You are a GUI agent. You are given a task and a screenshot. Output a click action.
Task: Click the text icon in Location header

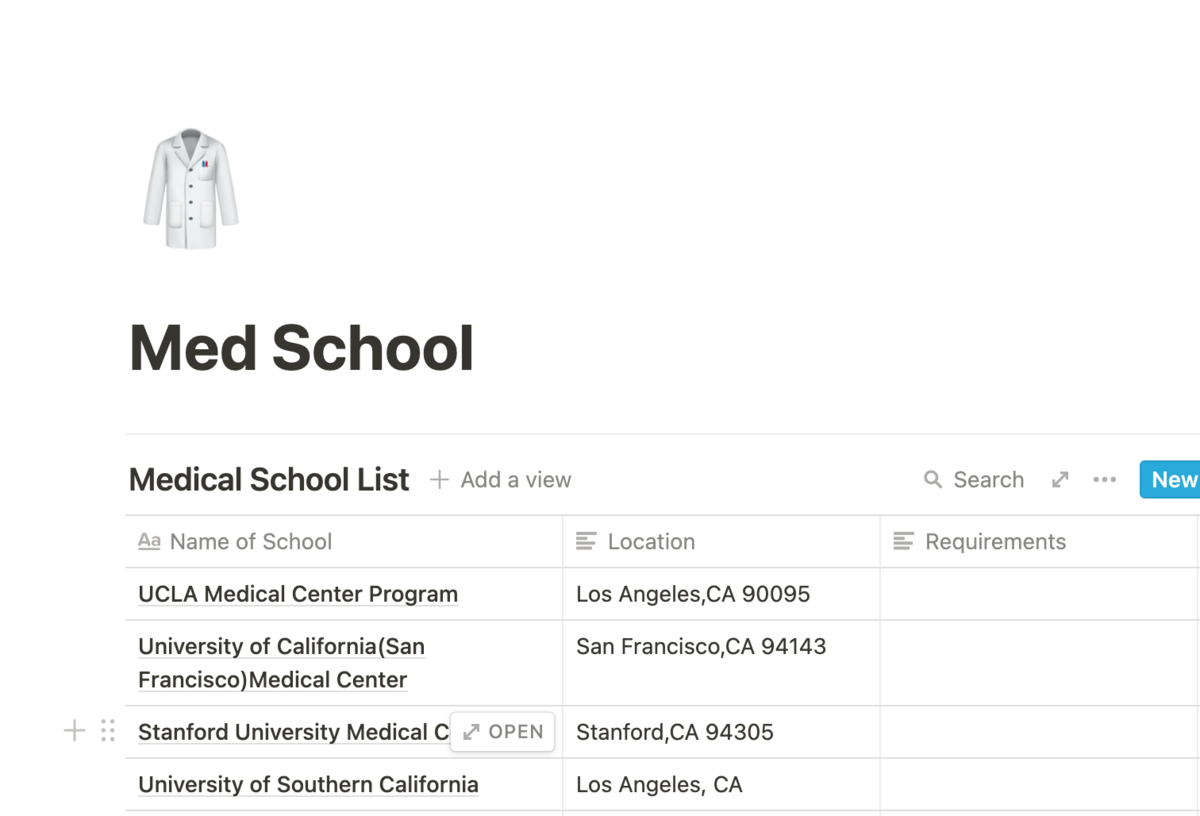tap(586, 541)
